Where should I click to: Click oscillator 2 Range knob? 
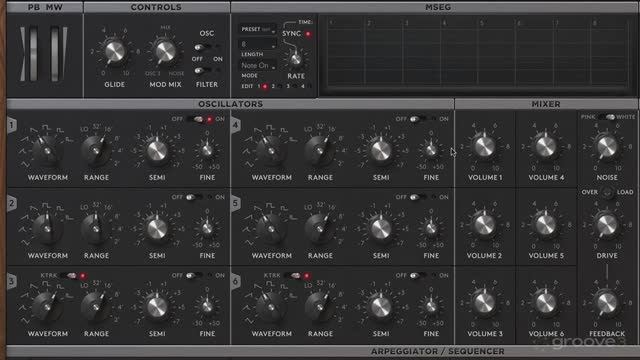point(96,229)
